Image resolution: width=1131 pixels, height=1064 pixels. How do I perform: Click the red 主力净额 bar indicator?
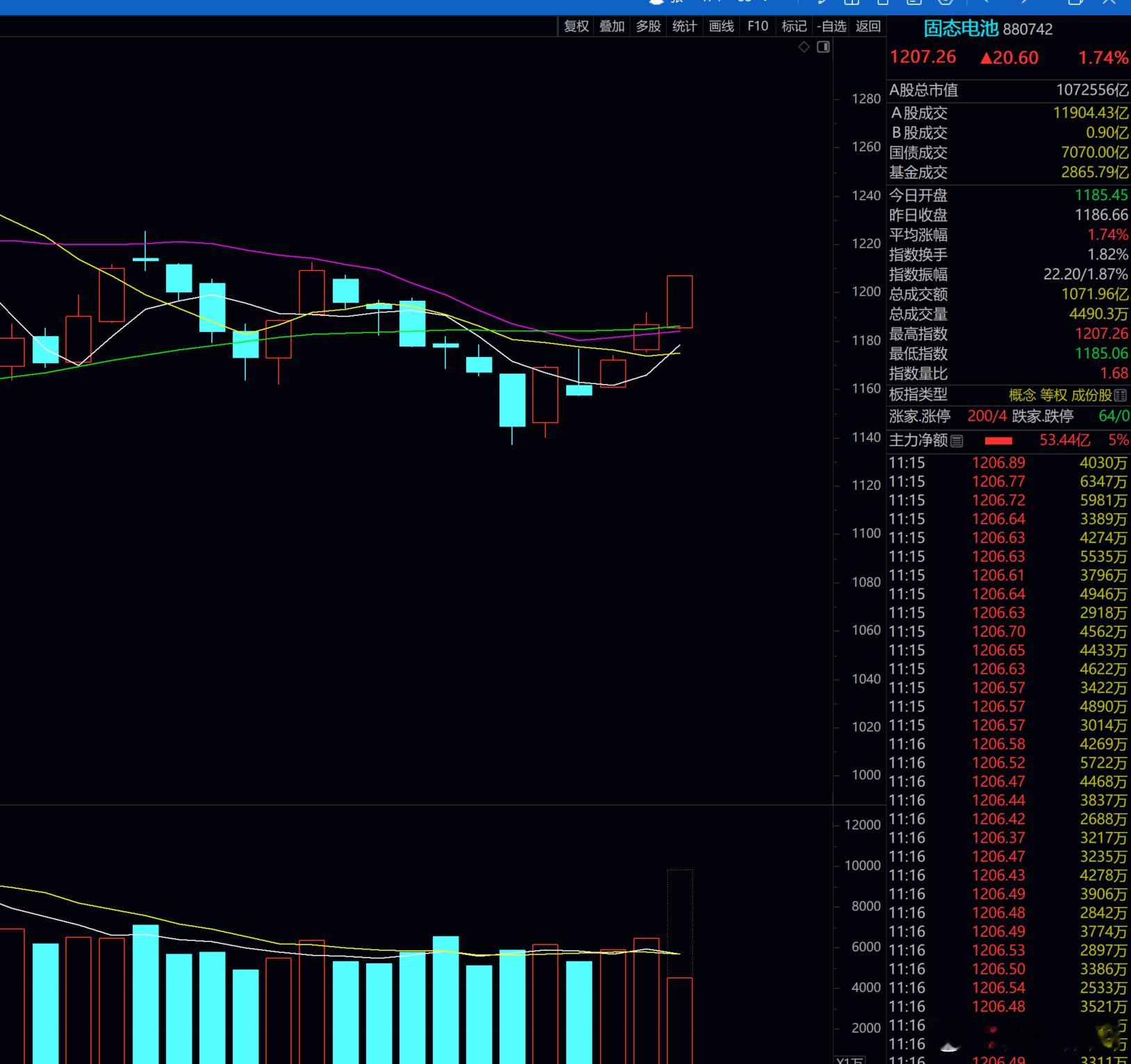click(x=998, y=440)
